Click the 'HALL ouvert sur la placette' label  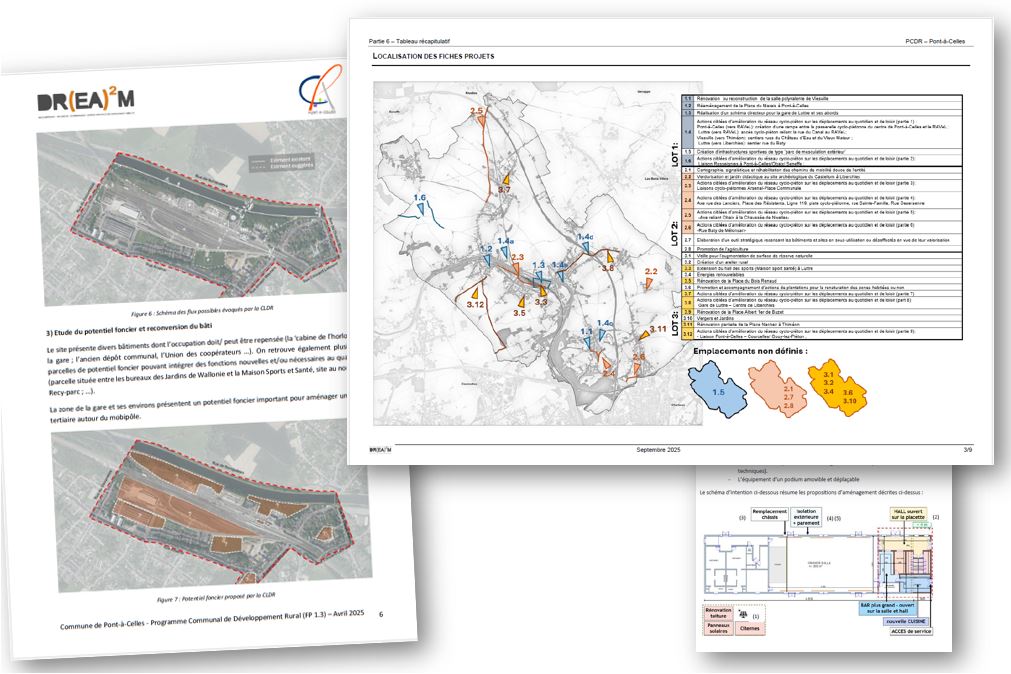(x=909, y=516)
